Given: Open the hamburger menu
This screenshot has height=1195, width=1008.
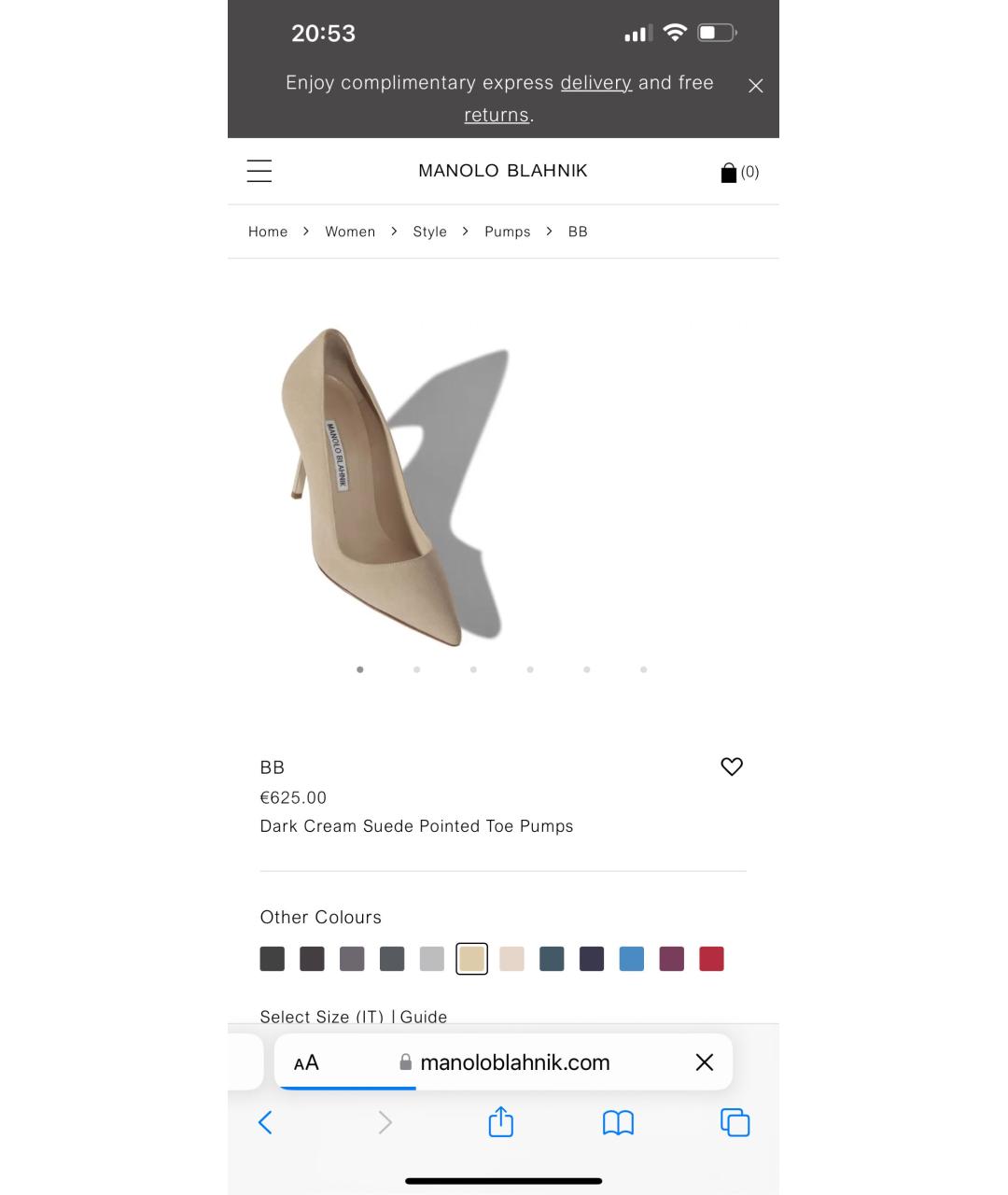Looking at the screenshot, I should [259, 171].
